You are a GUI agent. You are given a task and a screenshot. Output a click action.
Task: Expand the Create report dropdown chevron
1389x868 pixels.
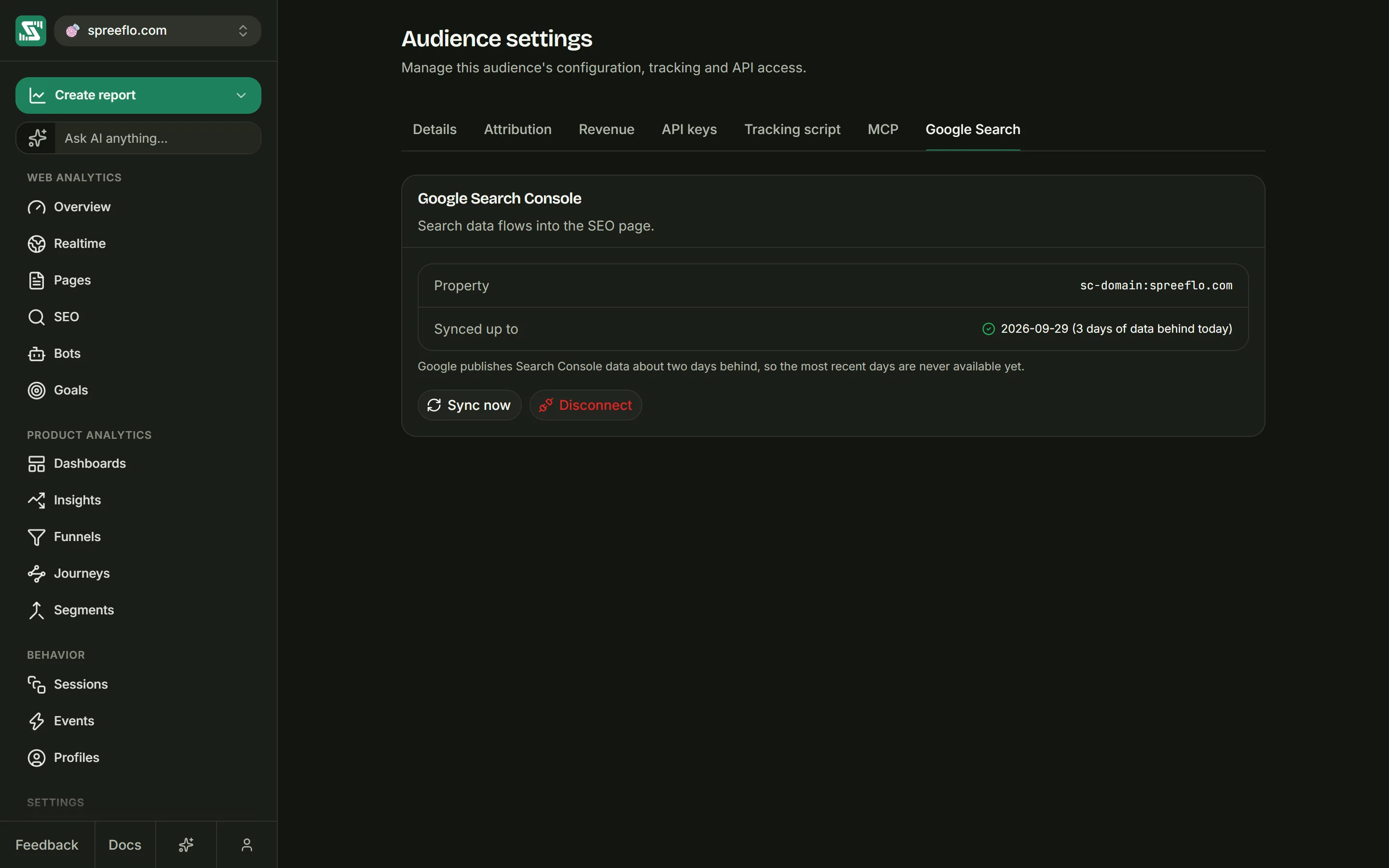point(241,95)
